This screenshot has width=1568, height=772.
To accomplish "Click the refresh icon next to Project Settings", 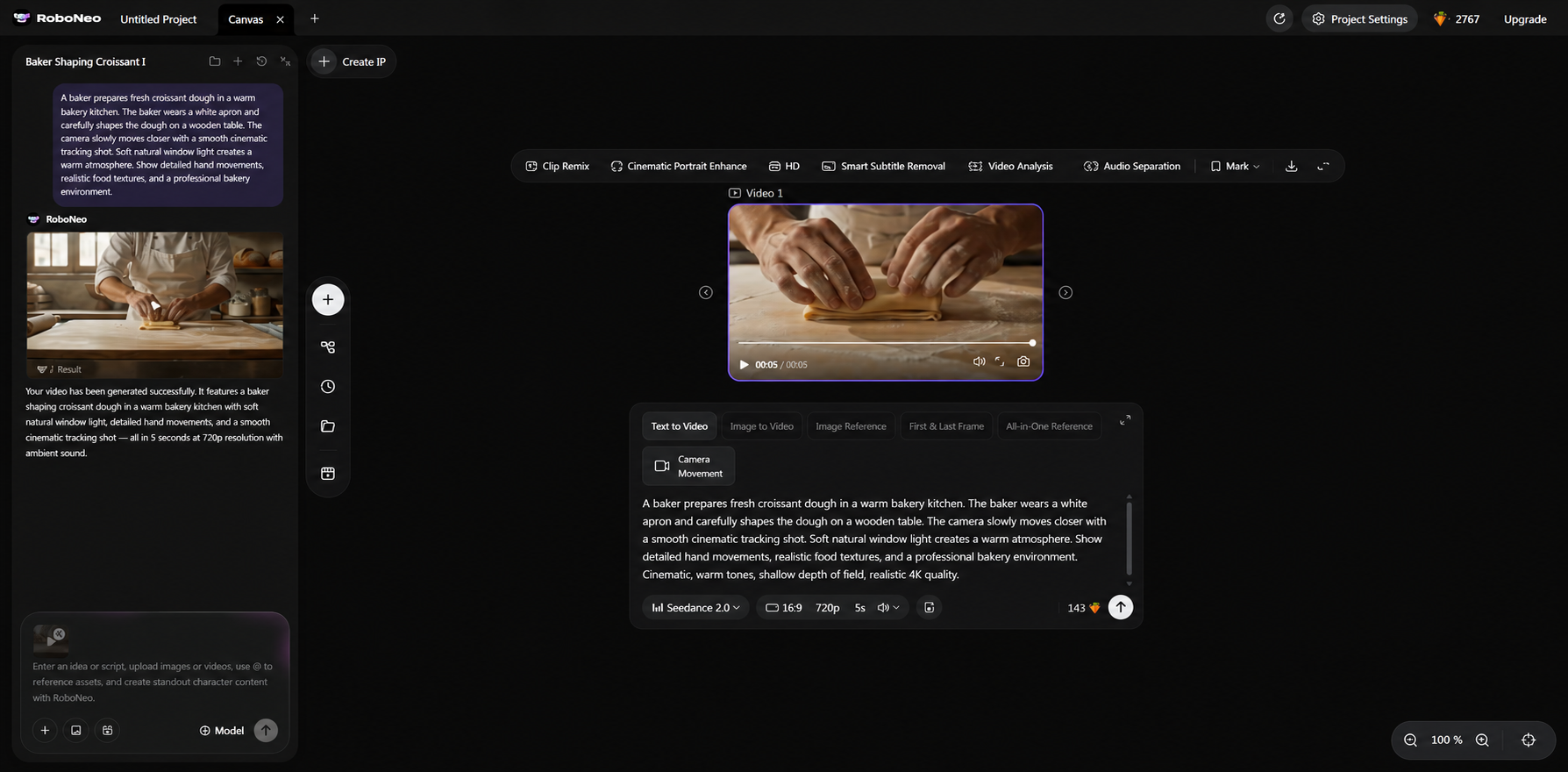I will (1279, 18).
